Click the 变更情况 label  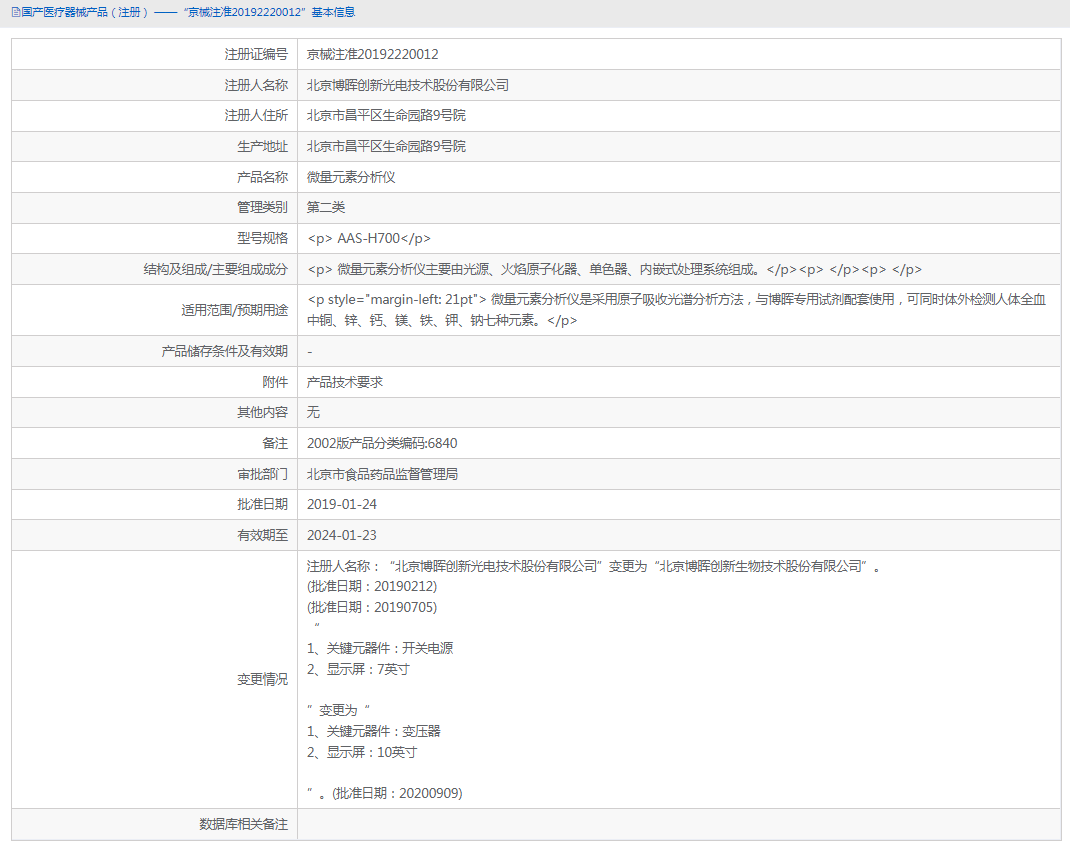tap(262, 680)
